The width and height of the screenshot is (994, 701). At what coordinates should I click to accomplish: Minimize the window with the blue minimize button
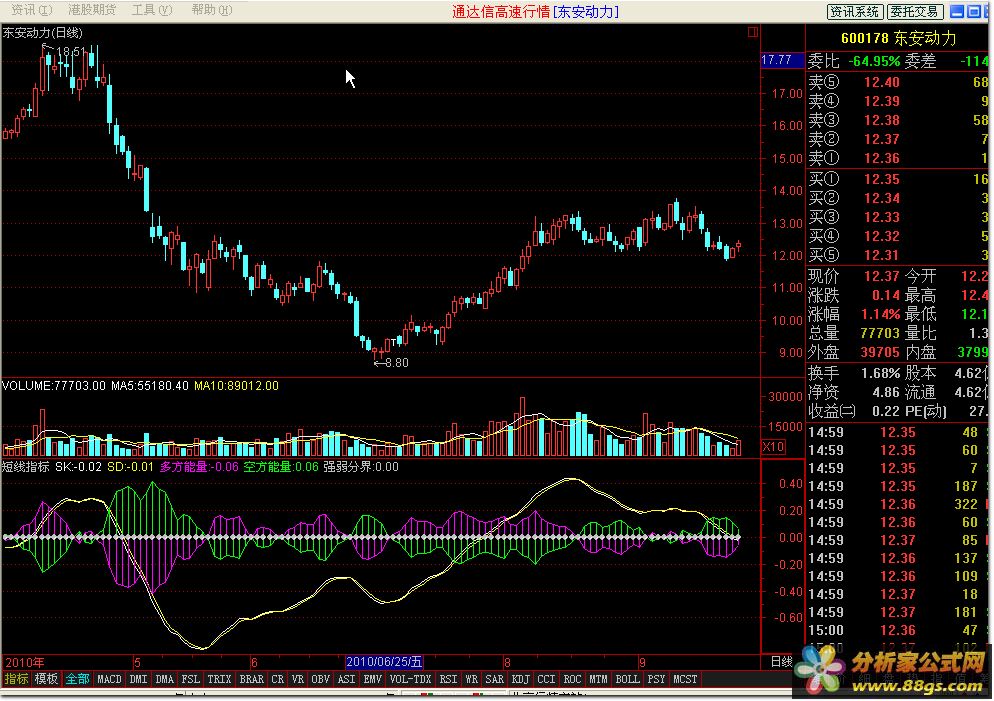pos(957,11)
